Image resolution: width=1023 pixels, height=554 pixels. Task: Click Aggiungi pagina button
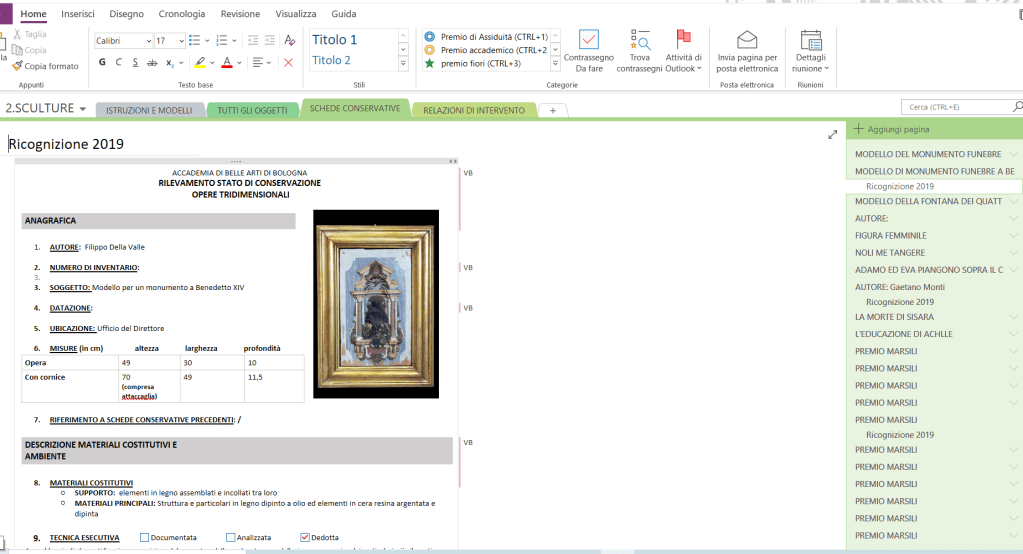click(x=891, y=130)
